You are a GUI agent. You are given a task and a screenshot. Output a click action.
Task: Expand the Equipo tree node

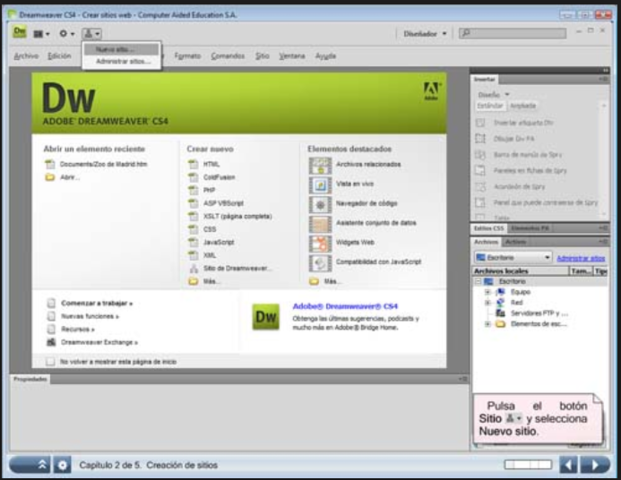click(488, 292)
